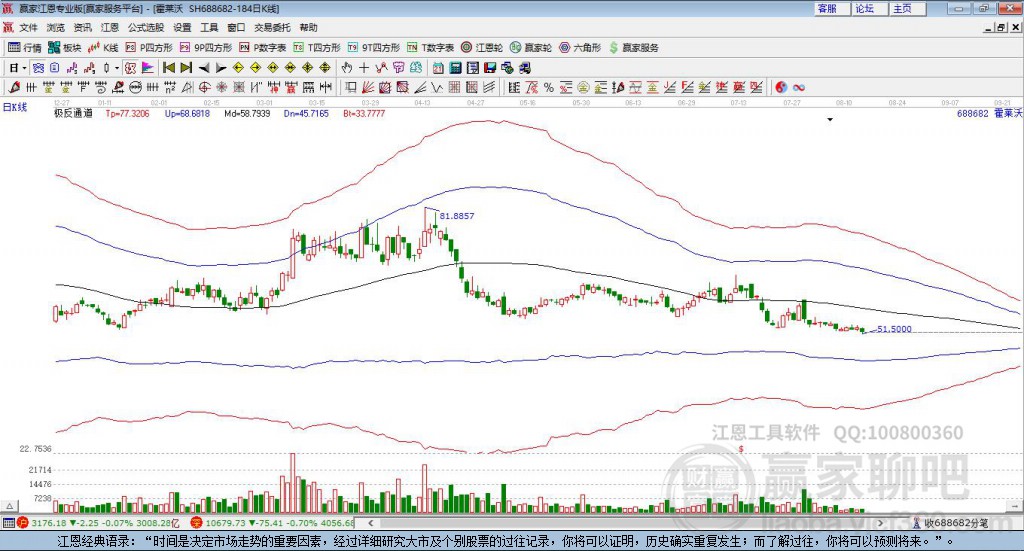Click the 81.8857 high price label
This screenshot has height=551, width=1024.
[456, 215]
